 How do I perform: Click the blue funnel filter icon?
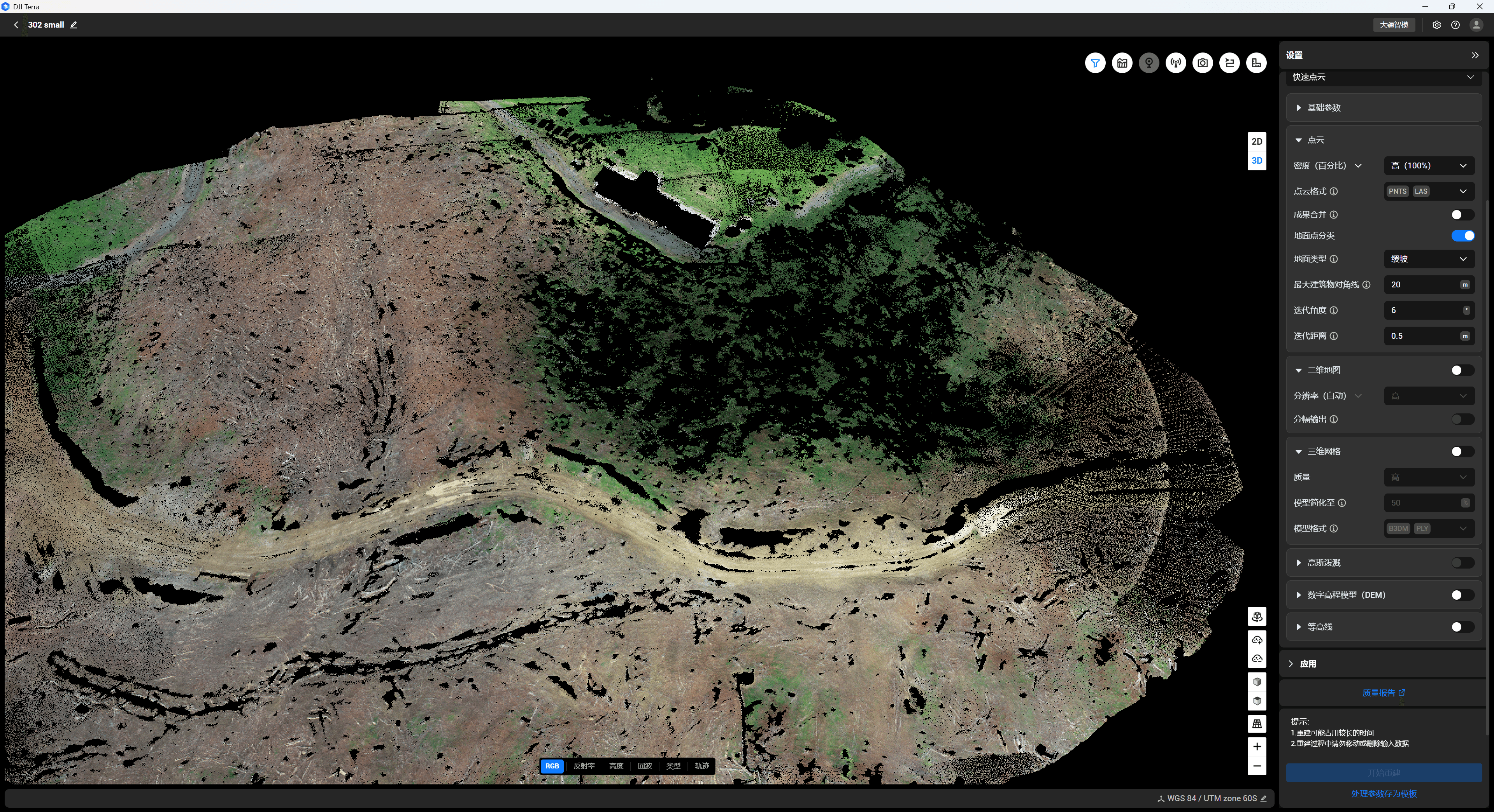tap(1095, 63)
